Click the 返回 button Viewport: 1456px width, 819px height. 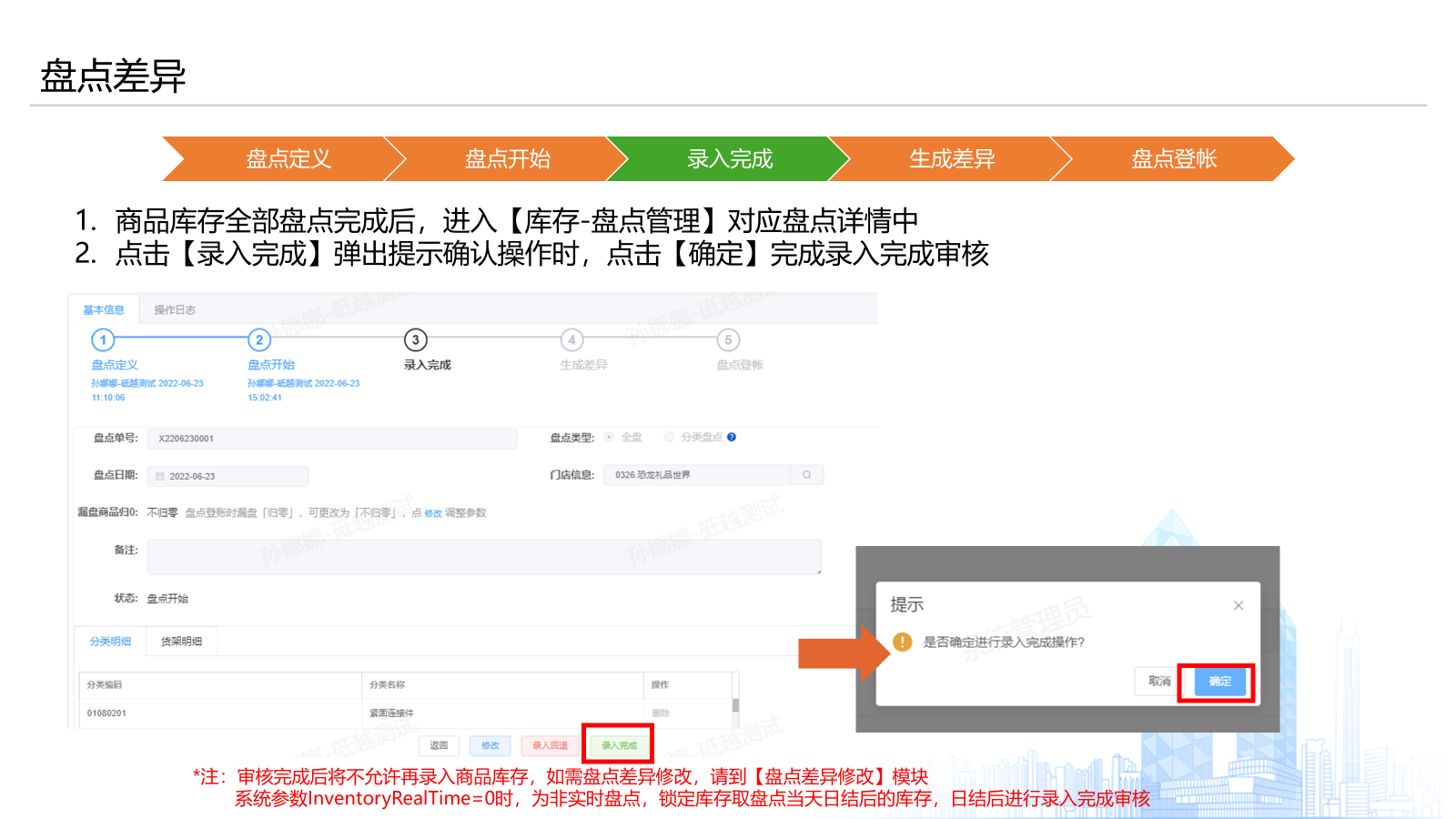tap(440, 745)
